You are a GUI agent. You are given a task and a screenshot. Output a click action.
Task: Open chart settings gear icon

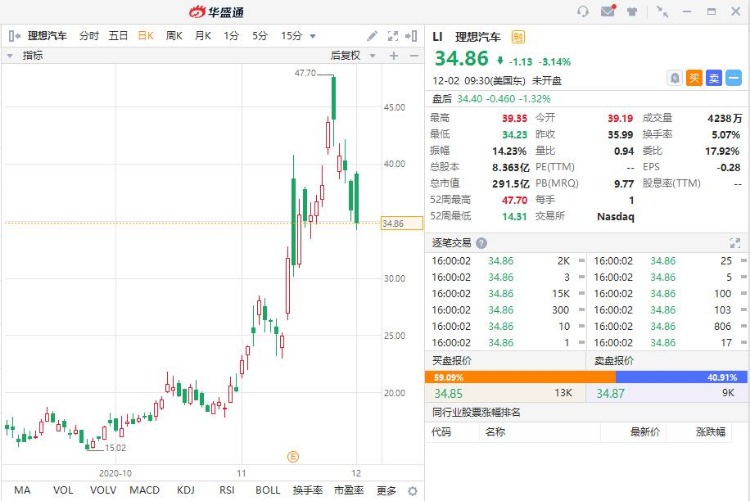pos(412,491)
